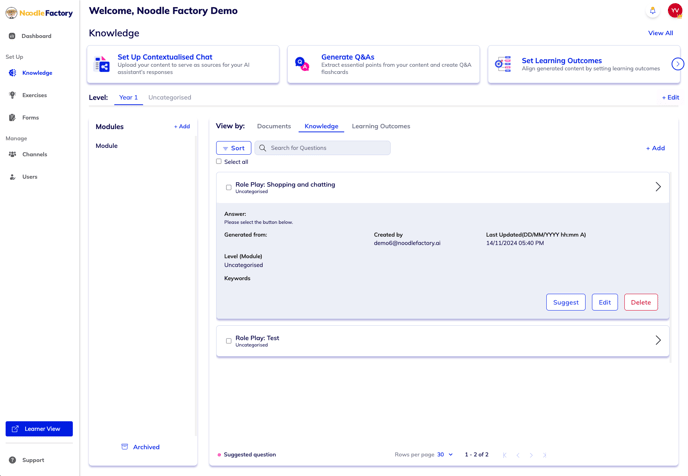The image size is (688, 476).
Task: Switch to the Year 1 level tab
Action: [x=128, y=97]
